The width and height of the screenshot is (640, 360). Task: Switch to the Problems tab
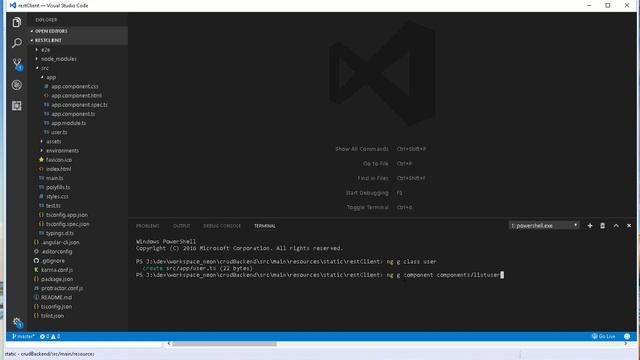click(147, 226)
